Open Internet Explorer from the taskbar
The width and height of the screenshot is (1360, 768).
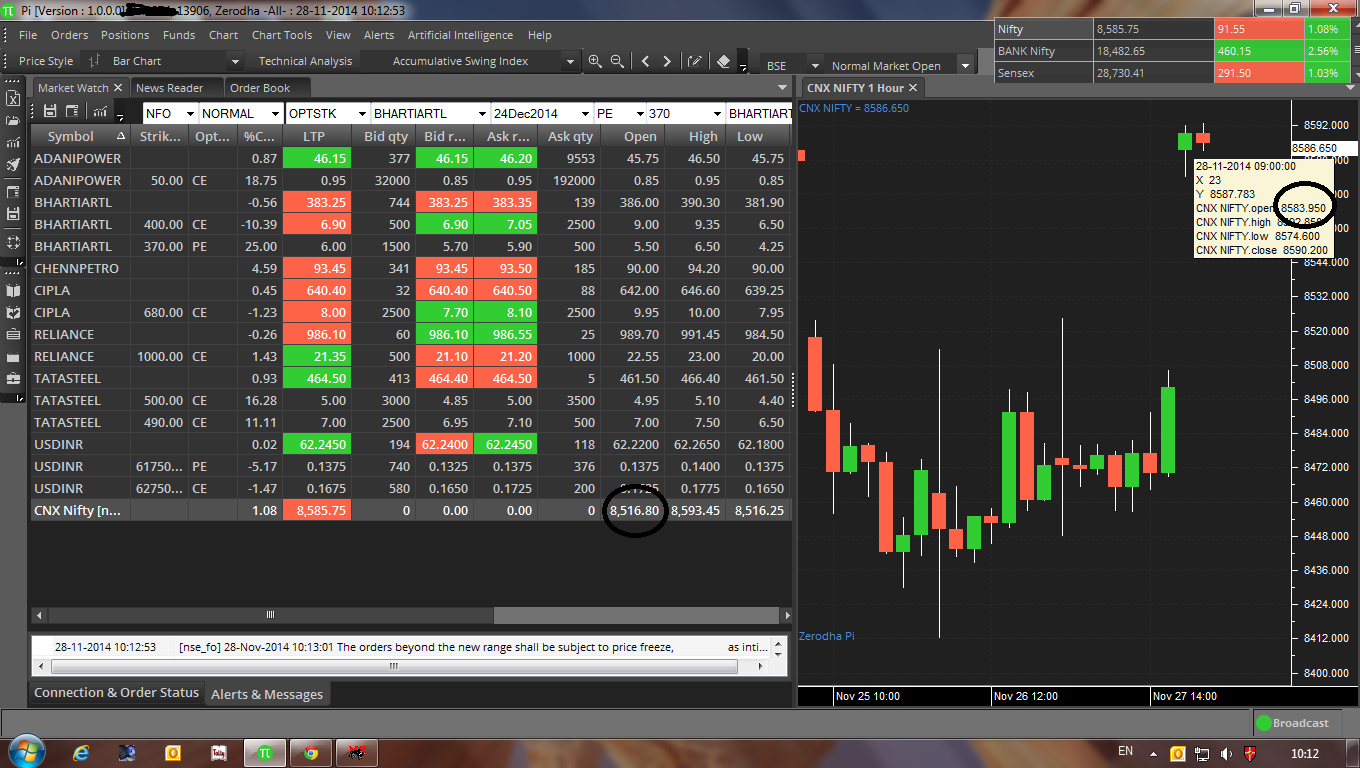(x=81, y=752)
